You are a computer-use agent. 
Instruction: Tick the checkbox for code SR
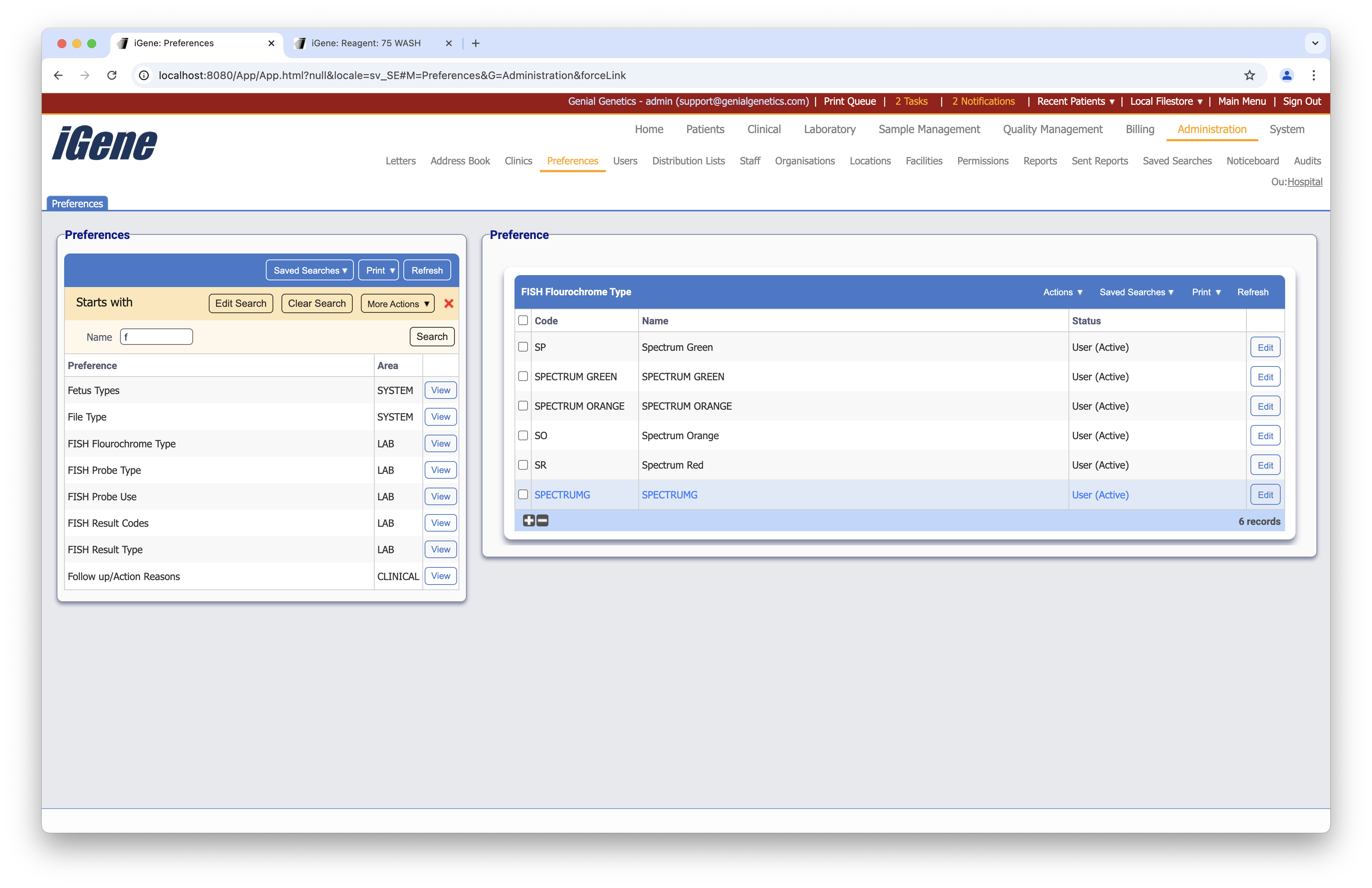523,465
